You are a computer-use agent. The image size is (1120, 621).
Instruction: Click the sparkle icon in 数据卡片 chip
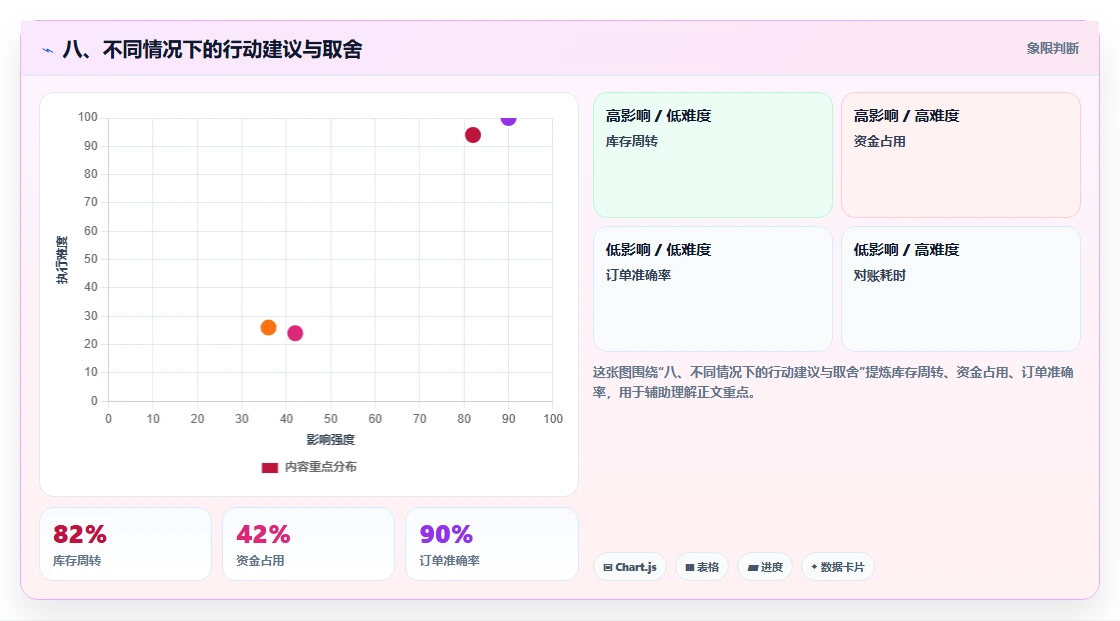814,567
